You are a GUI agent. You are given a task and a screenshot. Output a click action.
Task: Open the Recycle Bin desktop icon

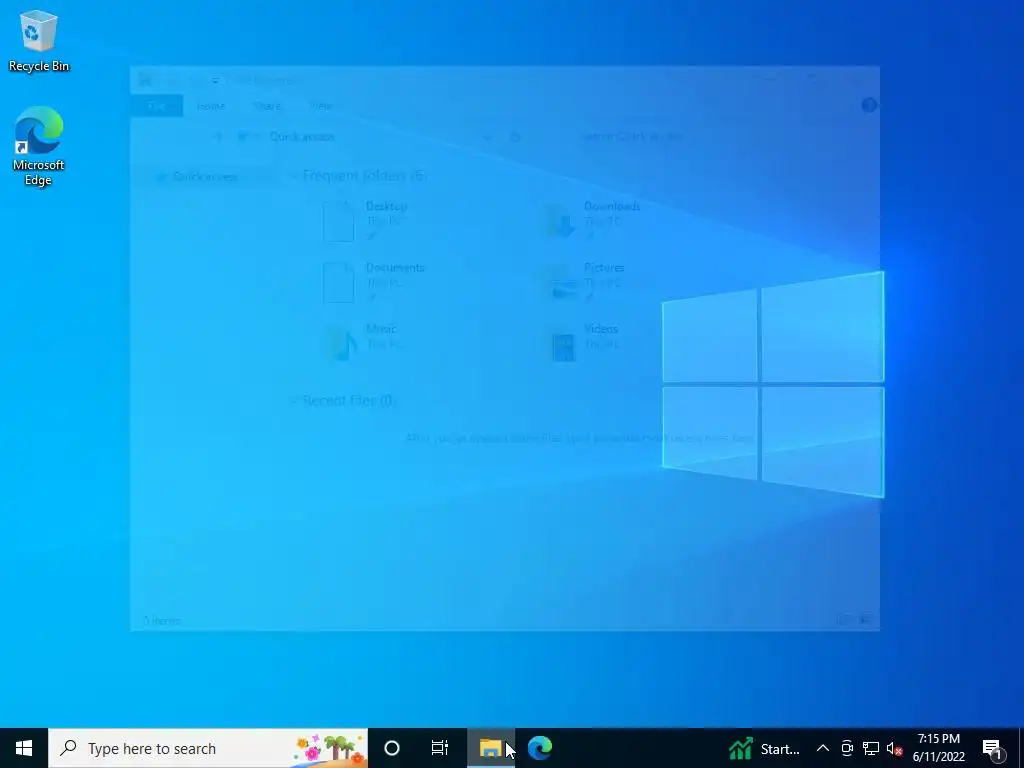coord(39,40)
